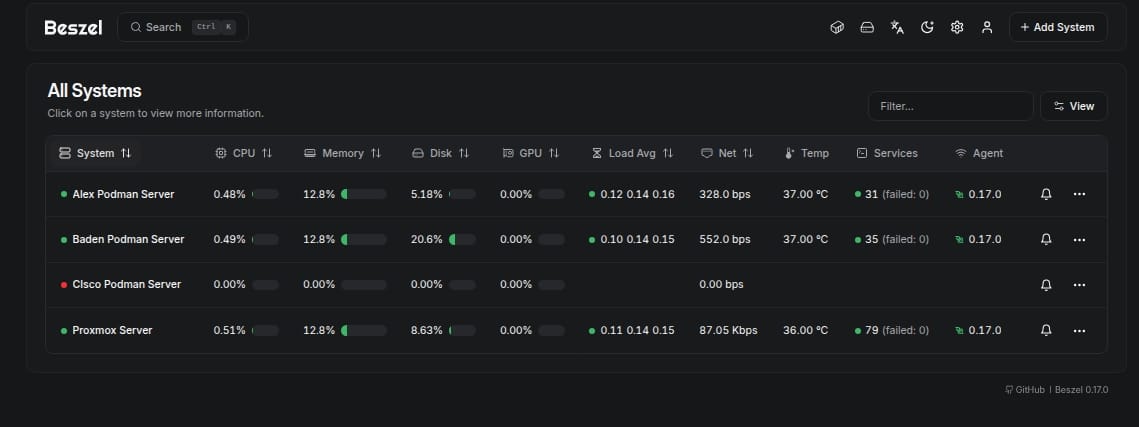Click the Filter input field
The width and height of the screenshot is (1139, 427).
tap(950, 106)
